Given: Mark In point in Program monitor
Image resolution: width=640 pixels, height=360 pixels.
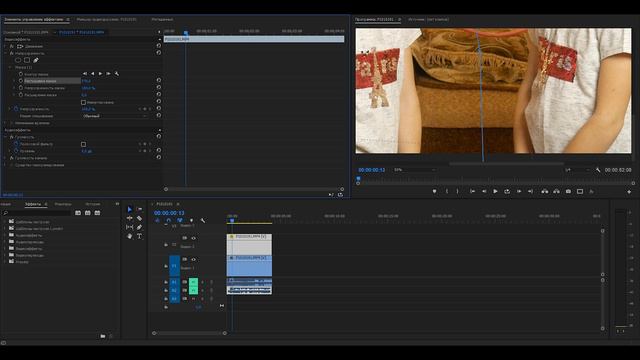Looking at the screenshot, I should point(447,191).
